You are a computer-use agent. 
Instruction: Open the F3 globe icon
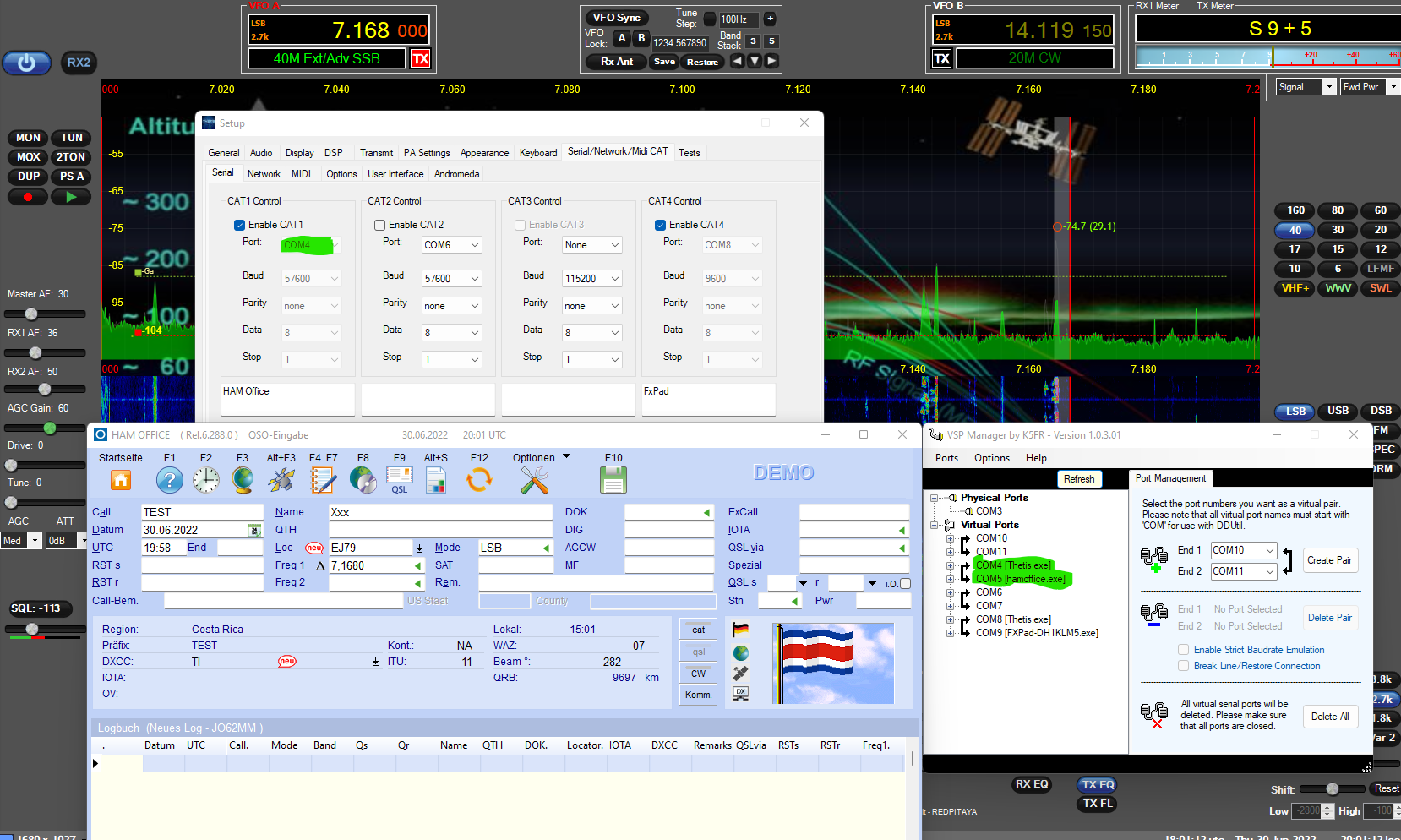[243, 480]
